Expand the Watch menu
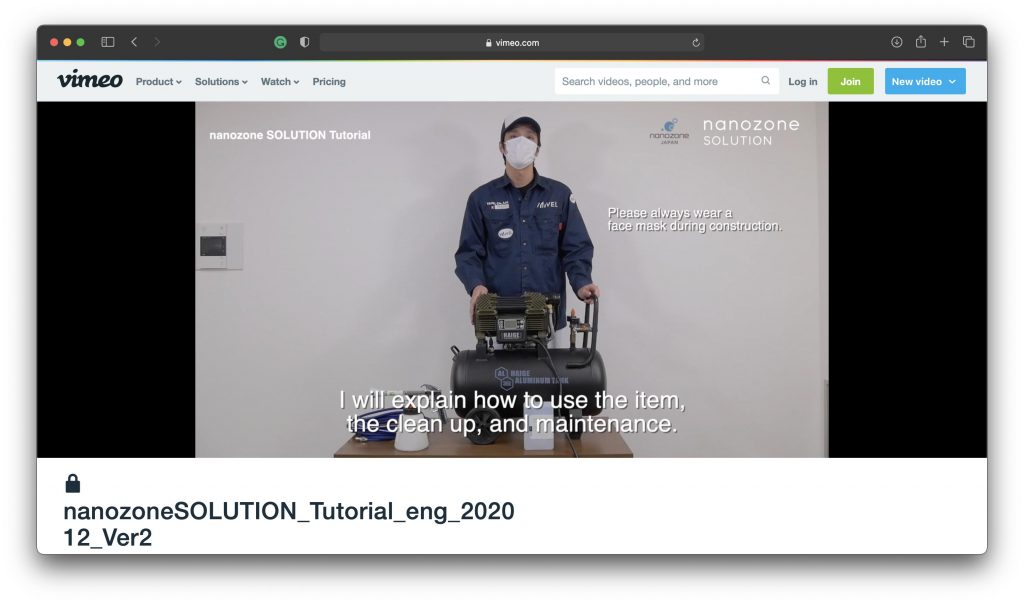The height and width of the screenshot is (603, 1024). click(280, 82)
